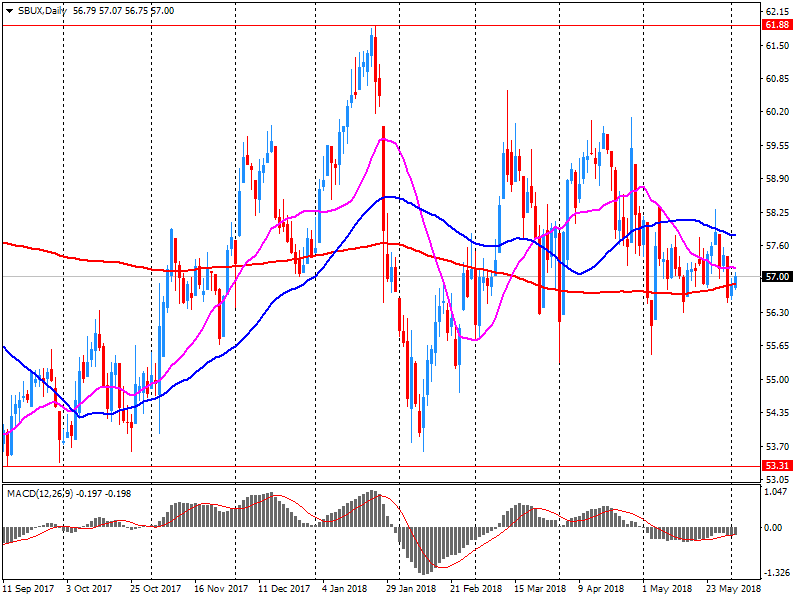The height and width of the screenshot is (600, 800).
Task: Click the current price 57.00 label
Action: tap(777, 276)
